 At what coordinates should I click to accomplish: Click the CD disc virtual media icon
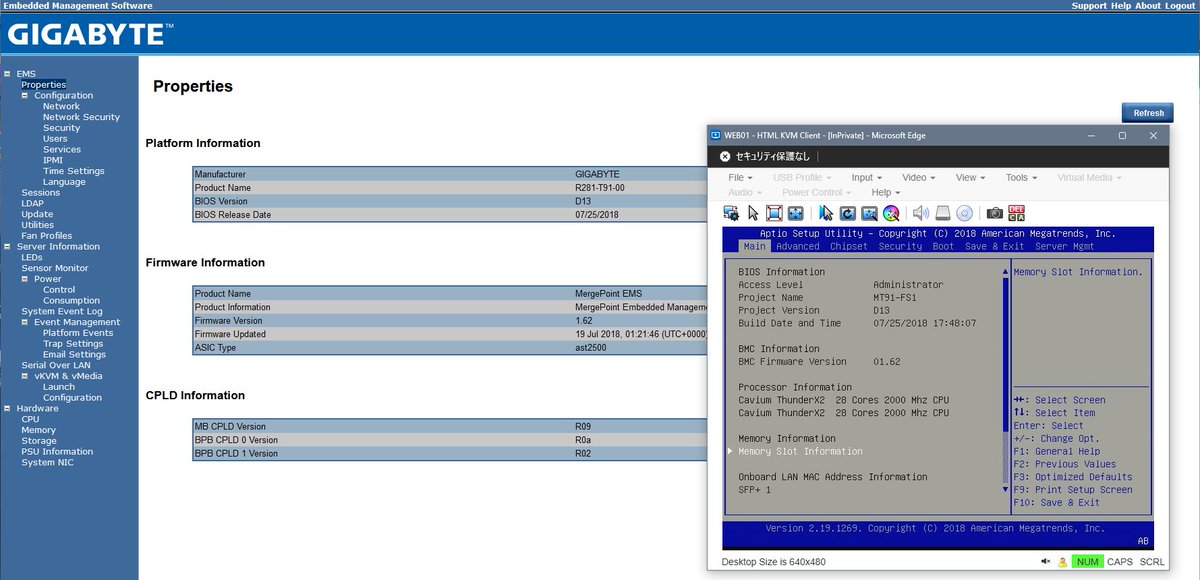coord(964,213)
